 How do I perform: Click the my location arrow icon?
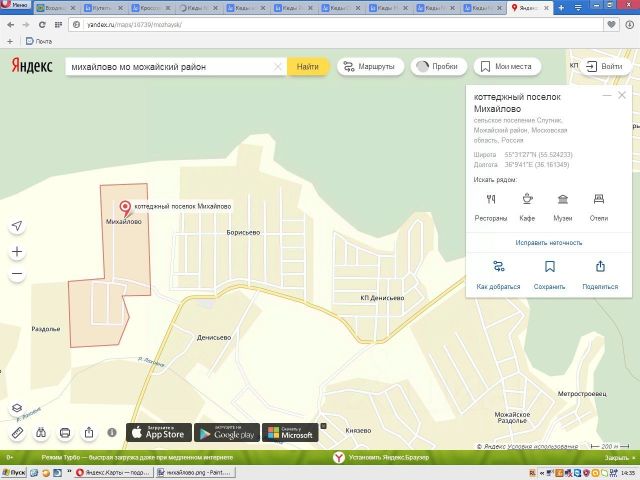(x=17, y=225)
